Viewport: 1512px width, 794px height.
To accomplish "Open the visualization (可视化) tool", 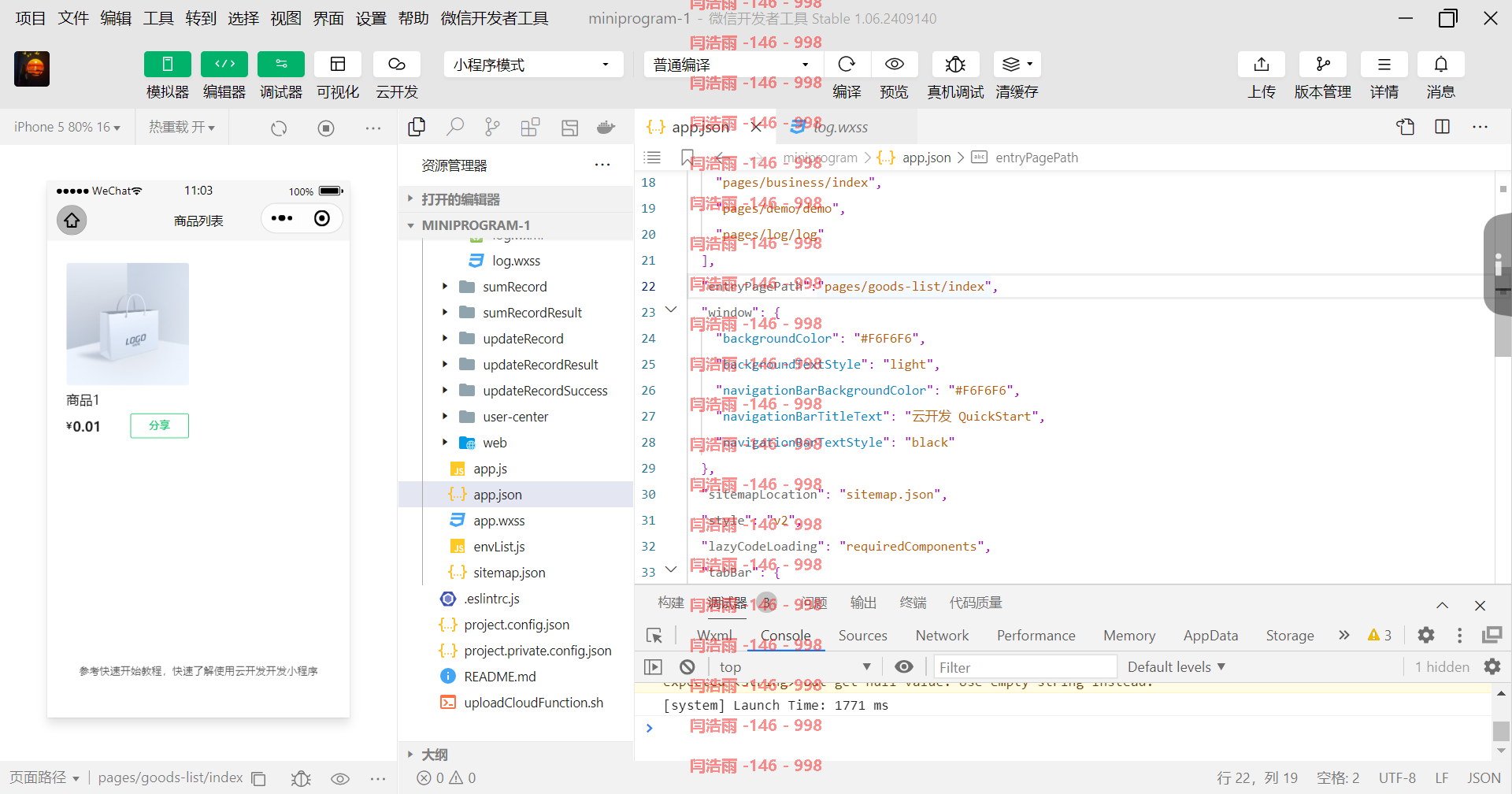I will coord(338,65).
